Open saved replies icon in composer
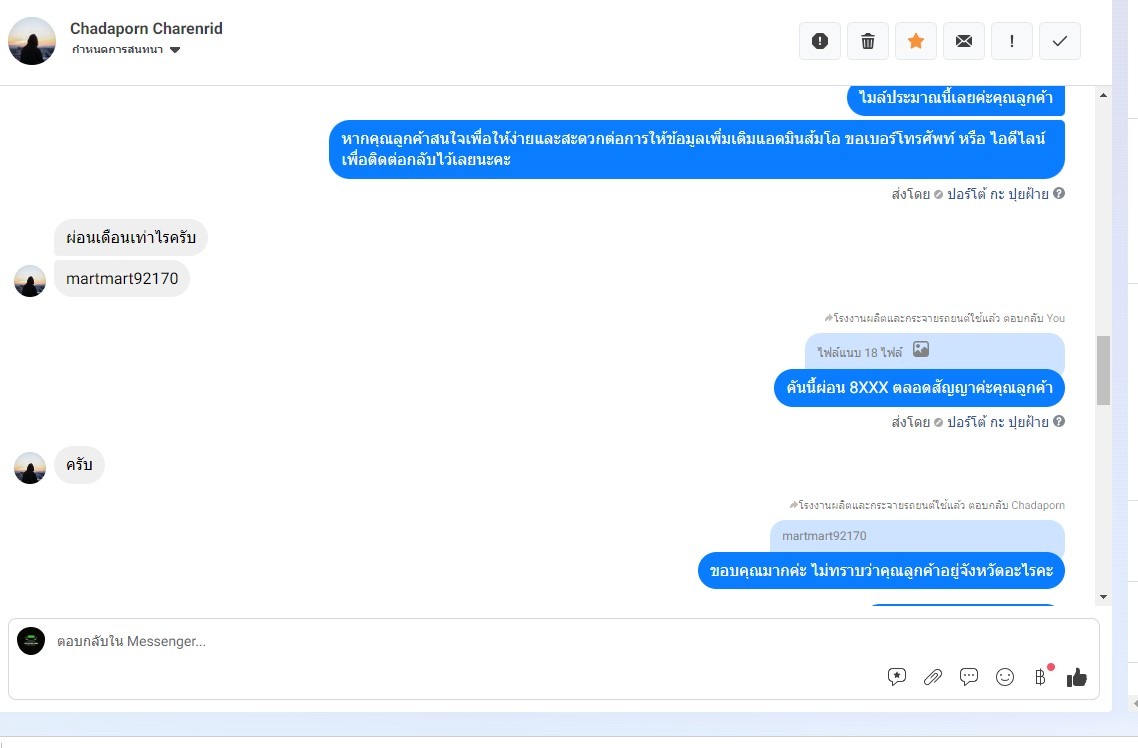This screenshot has height=748, width=1138. pos(897,677)
